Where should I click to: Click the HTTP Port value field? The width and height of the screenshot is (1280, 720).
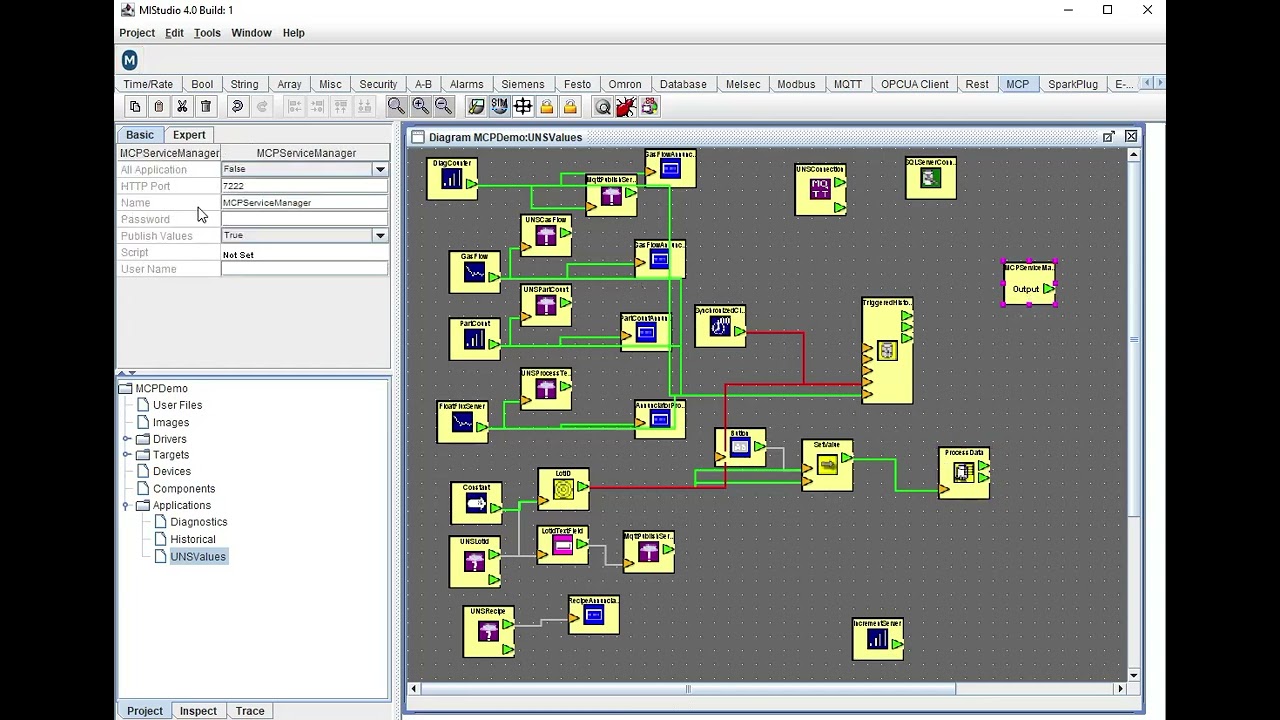pos(304,186)
